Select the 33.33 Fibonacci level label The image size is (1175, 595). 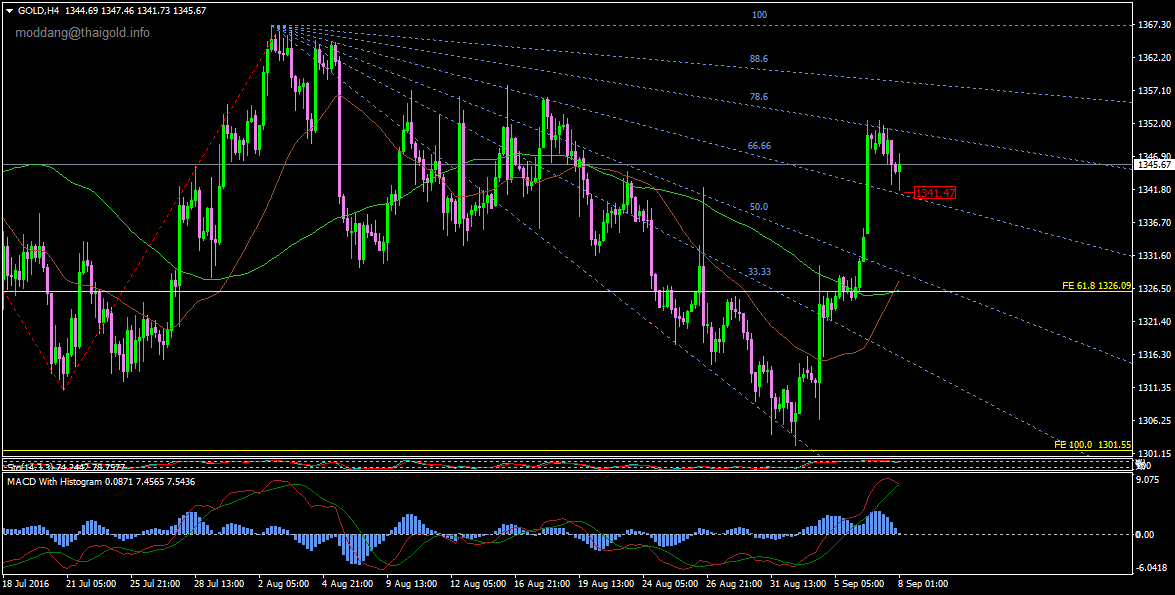(759, 272)
